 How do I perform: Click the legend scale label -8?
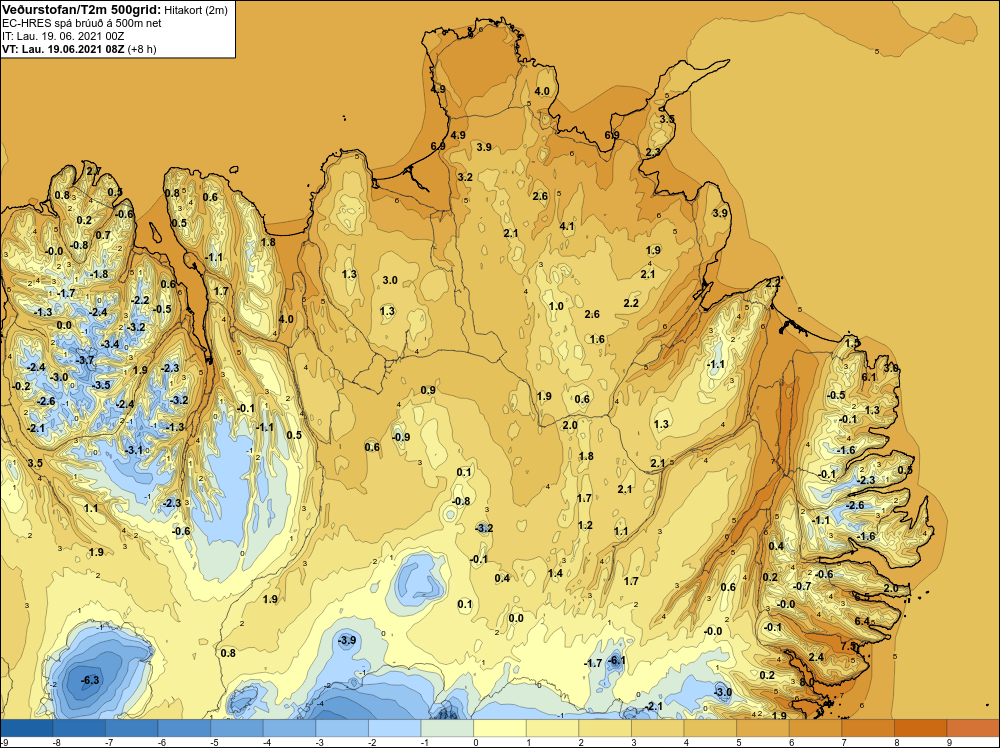56,742
